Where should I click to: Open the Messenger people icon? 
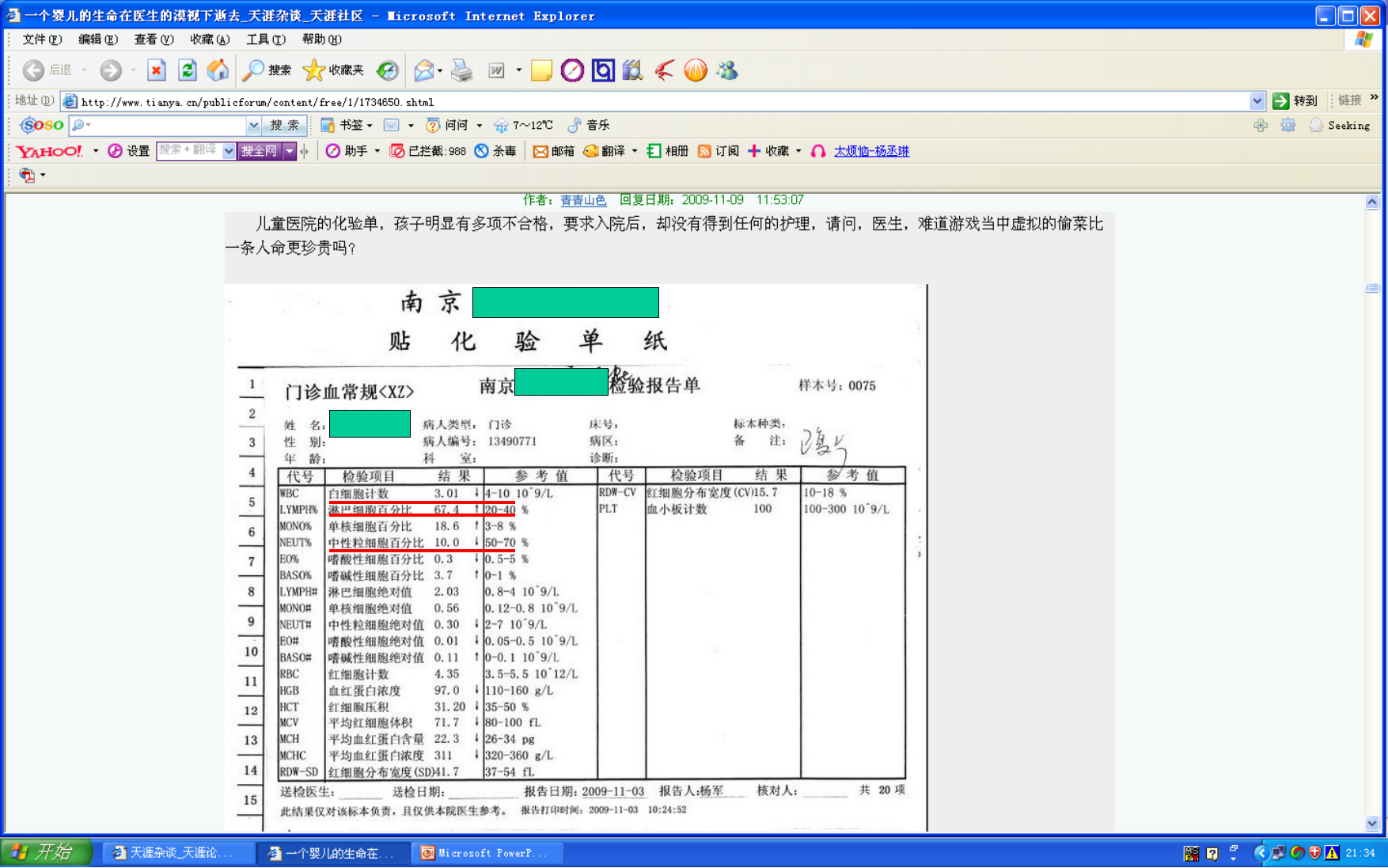coord(727,70)
